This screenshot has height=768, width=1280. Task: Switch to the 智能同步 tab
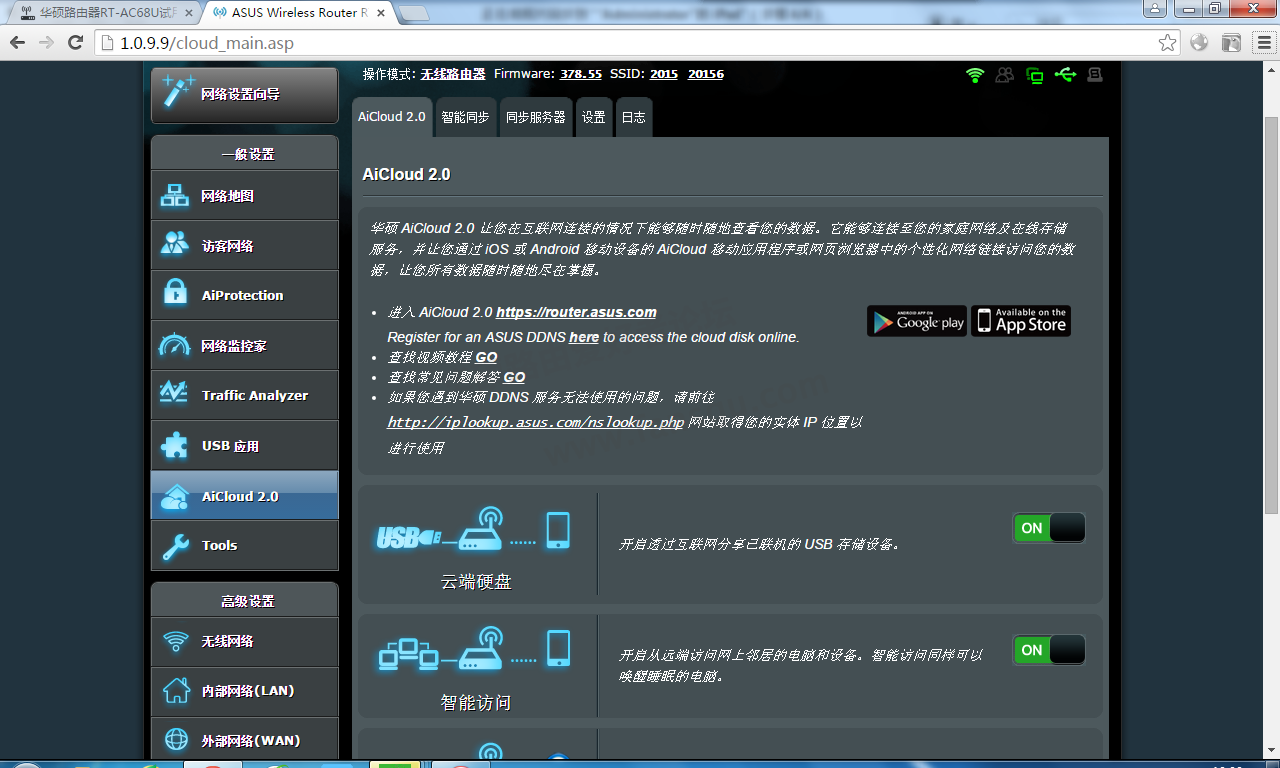coord(465,117)
